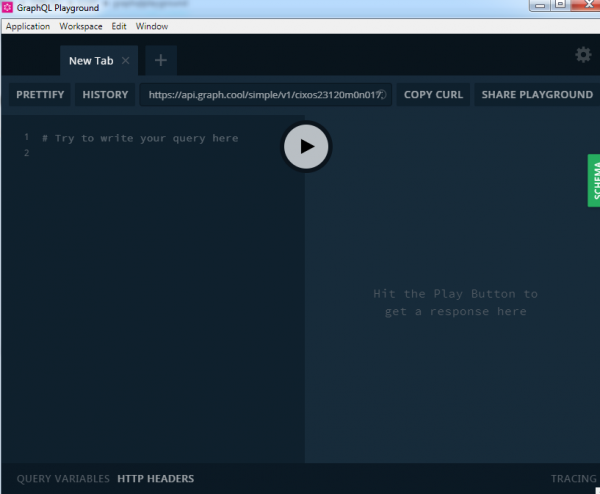Image resolution: width=600 pixels, height=494 pixels.
Task: Expand the green SCHEMA side tab
Action: [x=594, y=180]
